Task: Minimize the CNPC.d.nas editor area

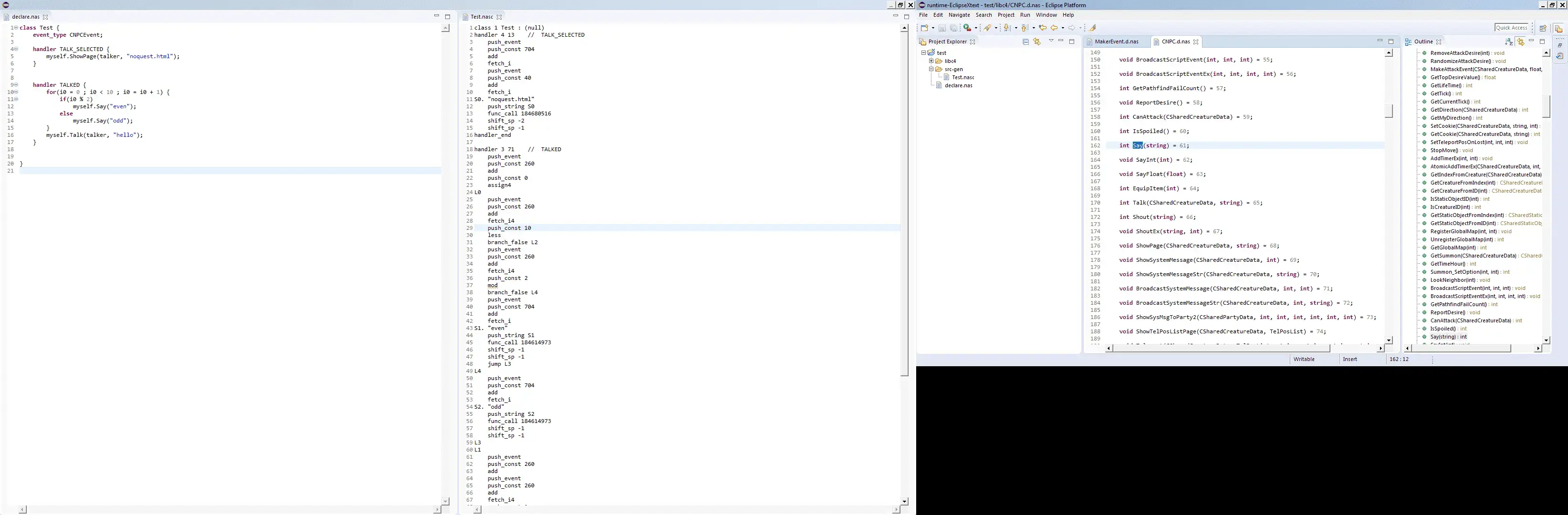Action: [x=1380, y=41]
